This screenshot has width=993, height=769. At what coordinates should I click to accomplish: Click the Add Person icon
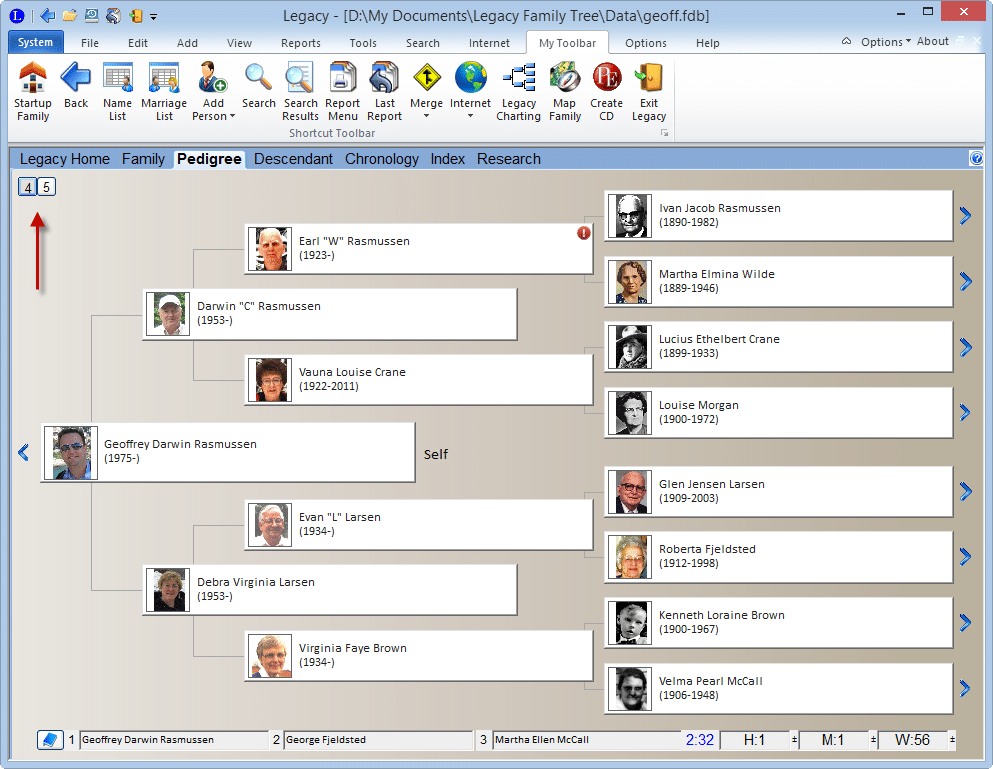click(x=213, y=77)
